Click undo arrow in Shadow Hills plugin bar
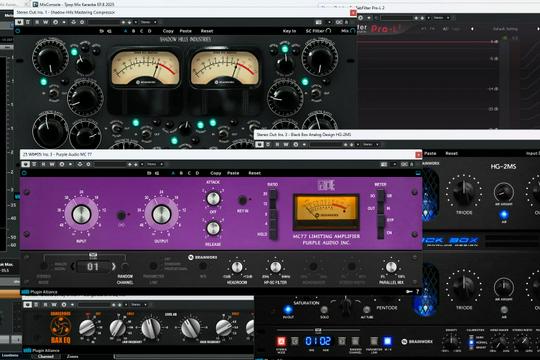The image size is (540, 360). pos(101,31)
